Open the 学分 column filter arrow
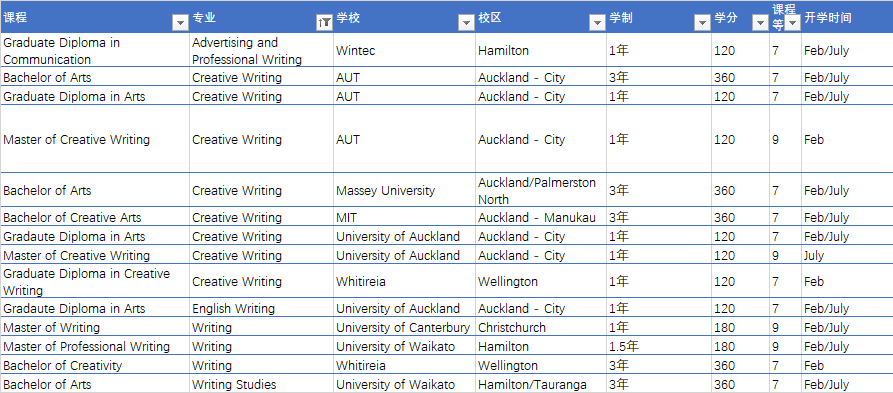893x393 pixels. (x=760, y=23)
